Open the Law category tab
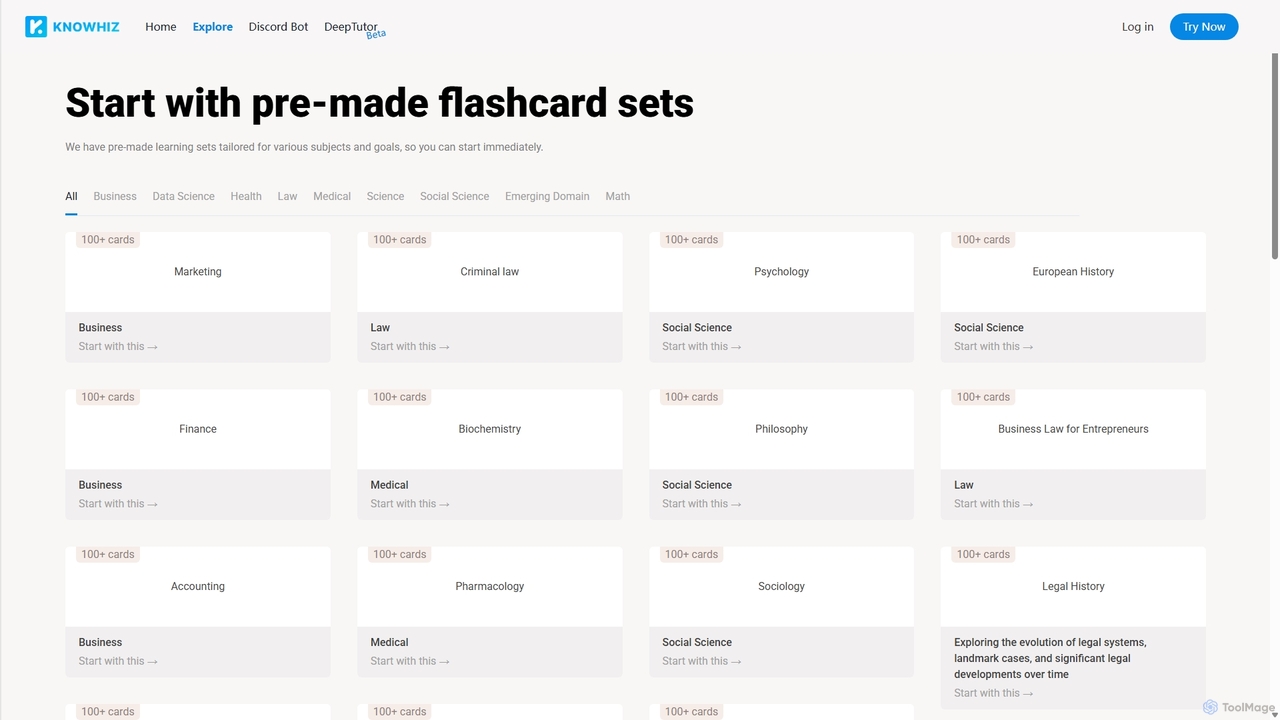 coord(287,196)
